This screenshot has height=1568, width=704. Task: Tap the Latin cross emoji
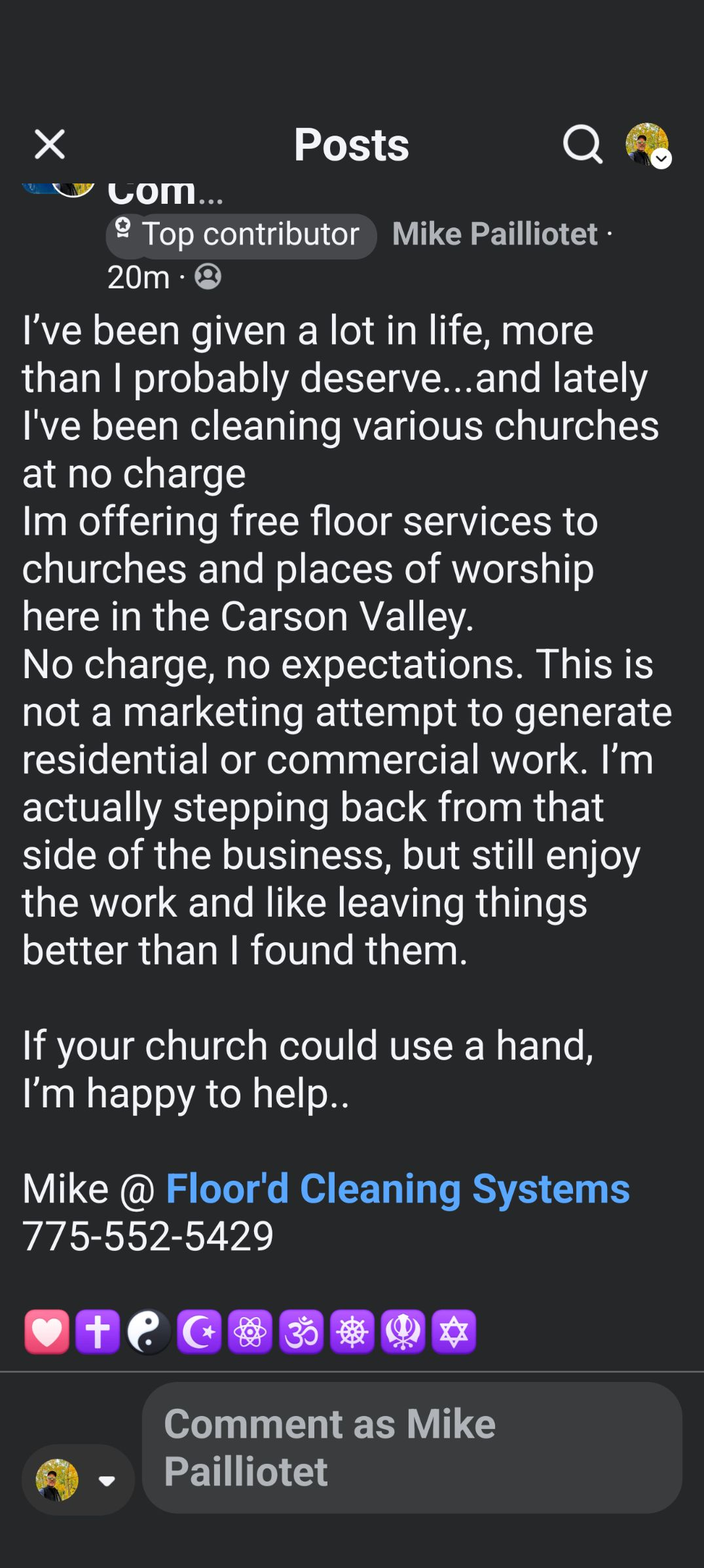click(98, 1331)
